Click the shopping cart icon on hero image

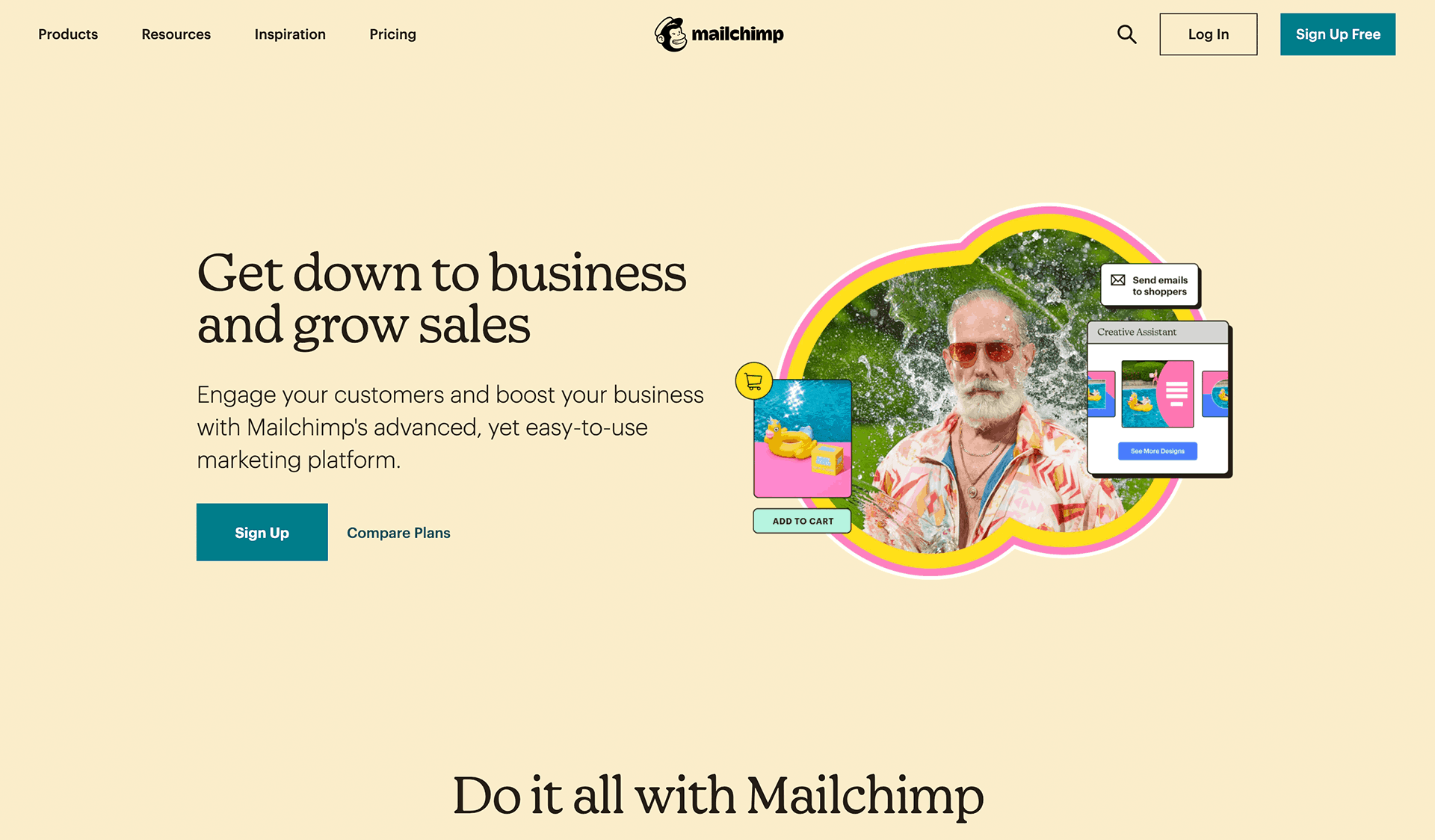[752, 380]
